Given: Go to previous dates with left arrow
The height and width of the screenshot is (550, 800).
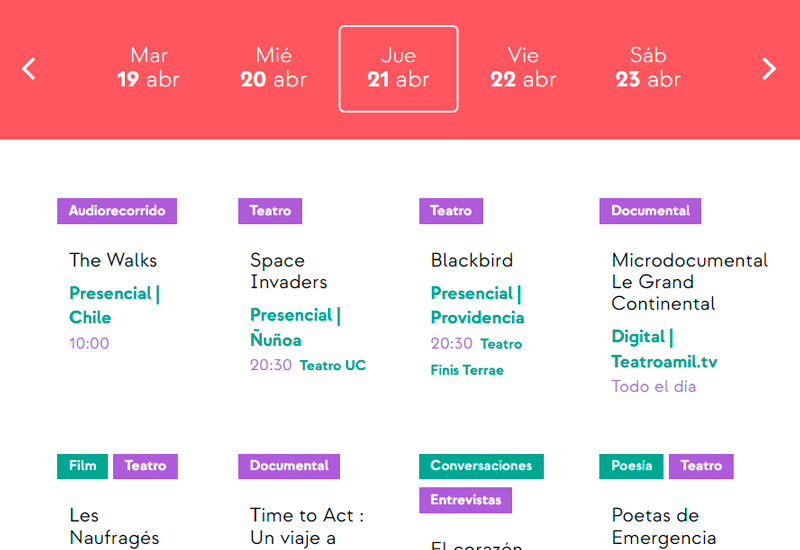Looking at the screenshot, I should (29, 68).
